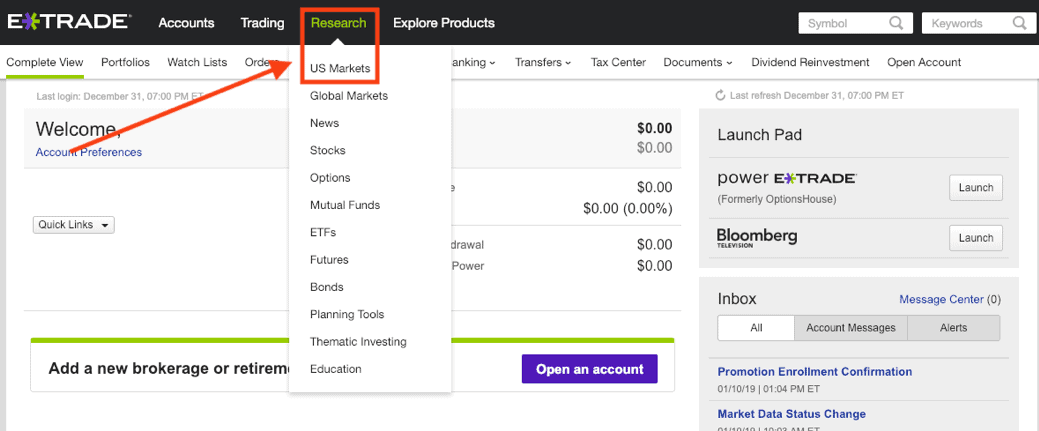Expand the Transfers dropdown
This screenshot has height=431, width=1039.
(x=543, y=62)
